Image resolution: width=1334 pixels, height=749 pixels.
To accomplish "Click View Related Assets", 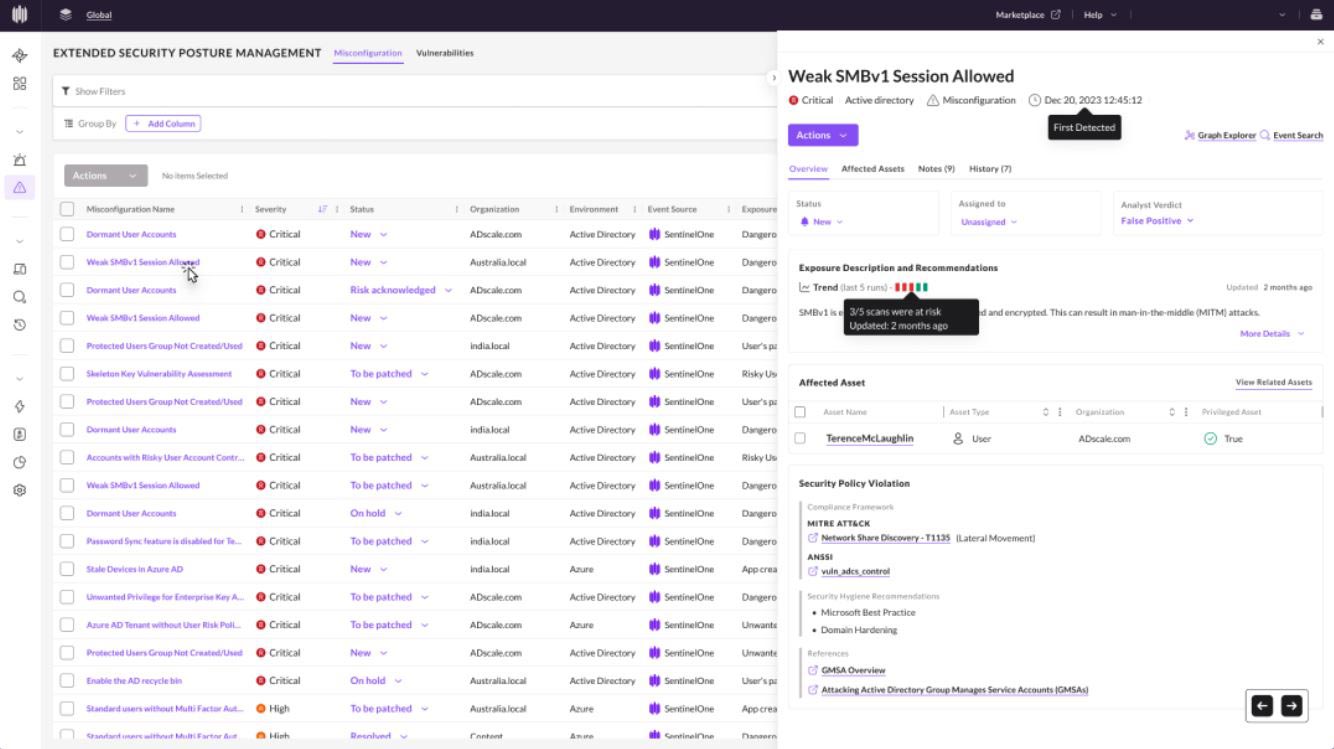I will click(1274, 382).
